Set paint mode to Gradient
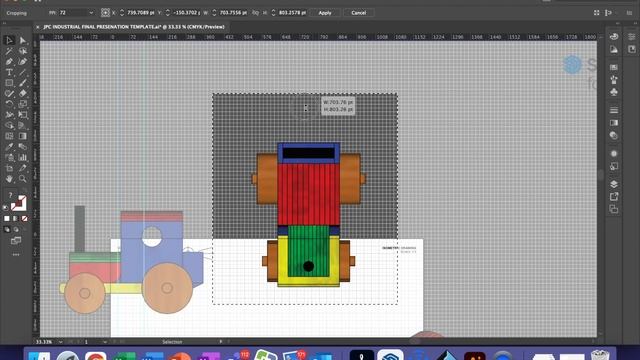640x360 pixels. tap(16, 219)
